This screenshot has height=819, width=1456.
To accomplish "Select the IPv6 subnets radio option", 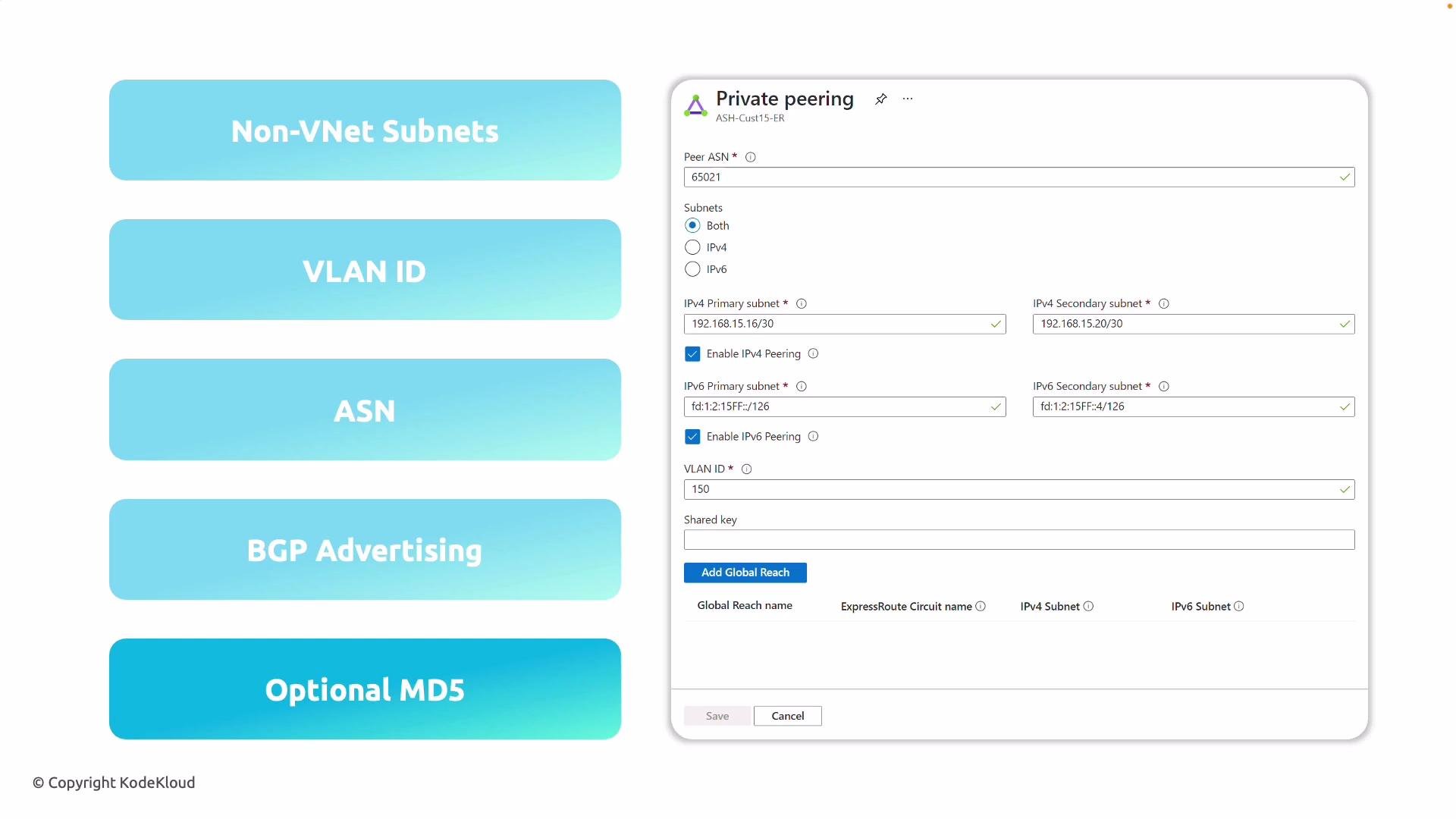I will (x=692, y=269).
